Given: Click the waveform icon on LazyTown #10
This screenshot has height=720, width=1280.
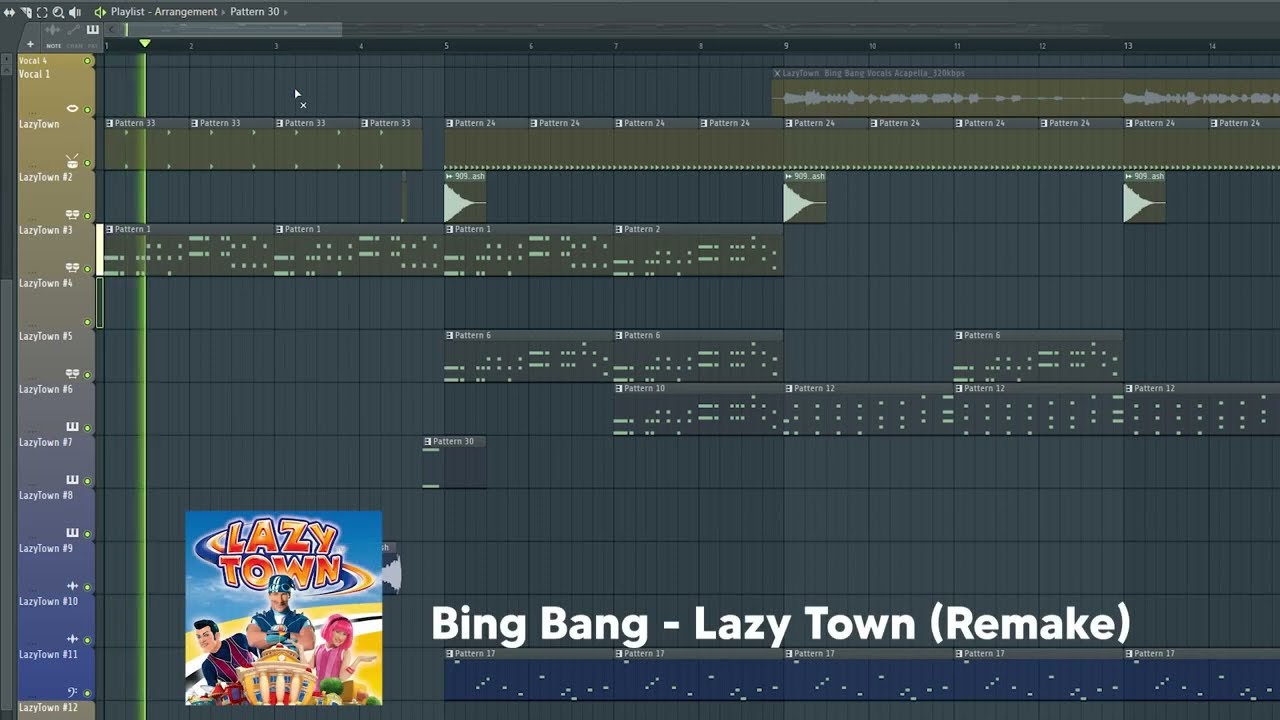Looking at the screenshot, I should pyautogui.click(x=72, y=638).
